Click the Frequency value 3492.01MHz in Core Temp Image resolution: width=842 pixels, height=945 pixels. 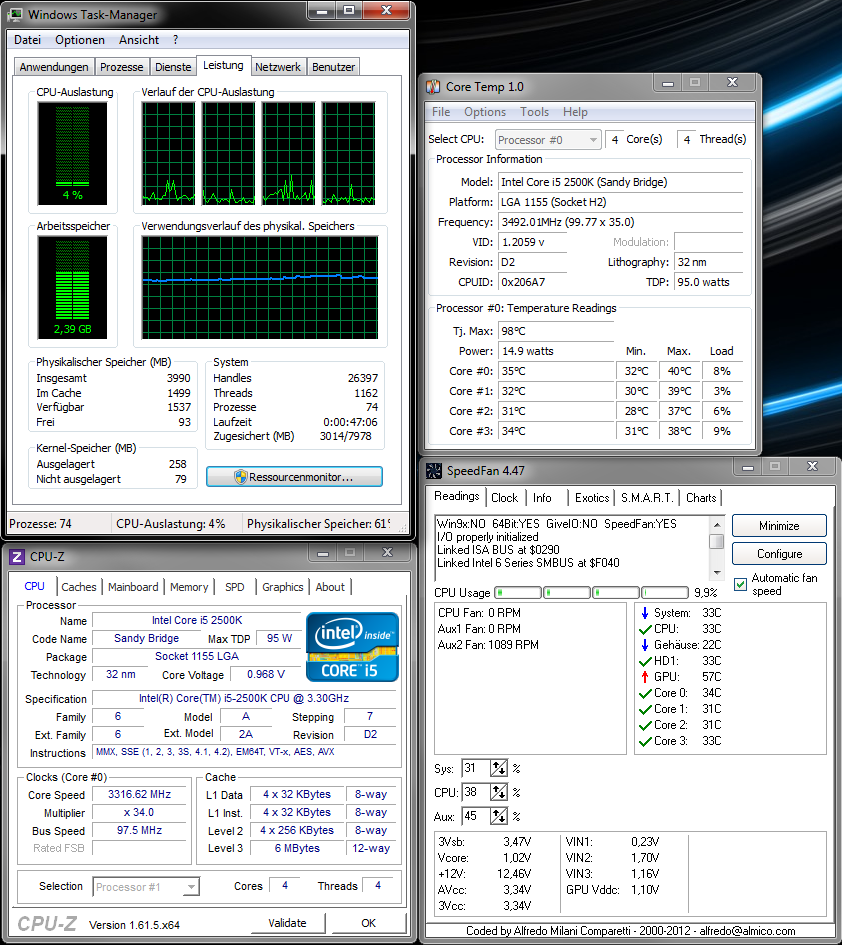(568, 222)
